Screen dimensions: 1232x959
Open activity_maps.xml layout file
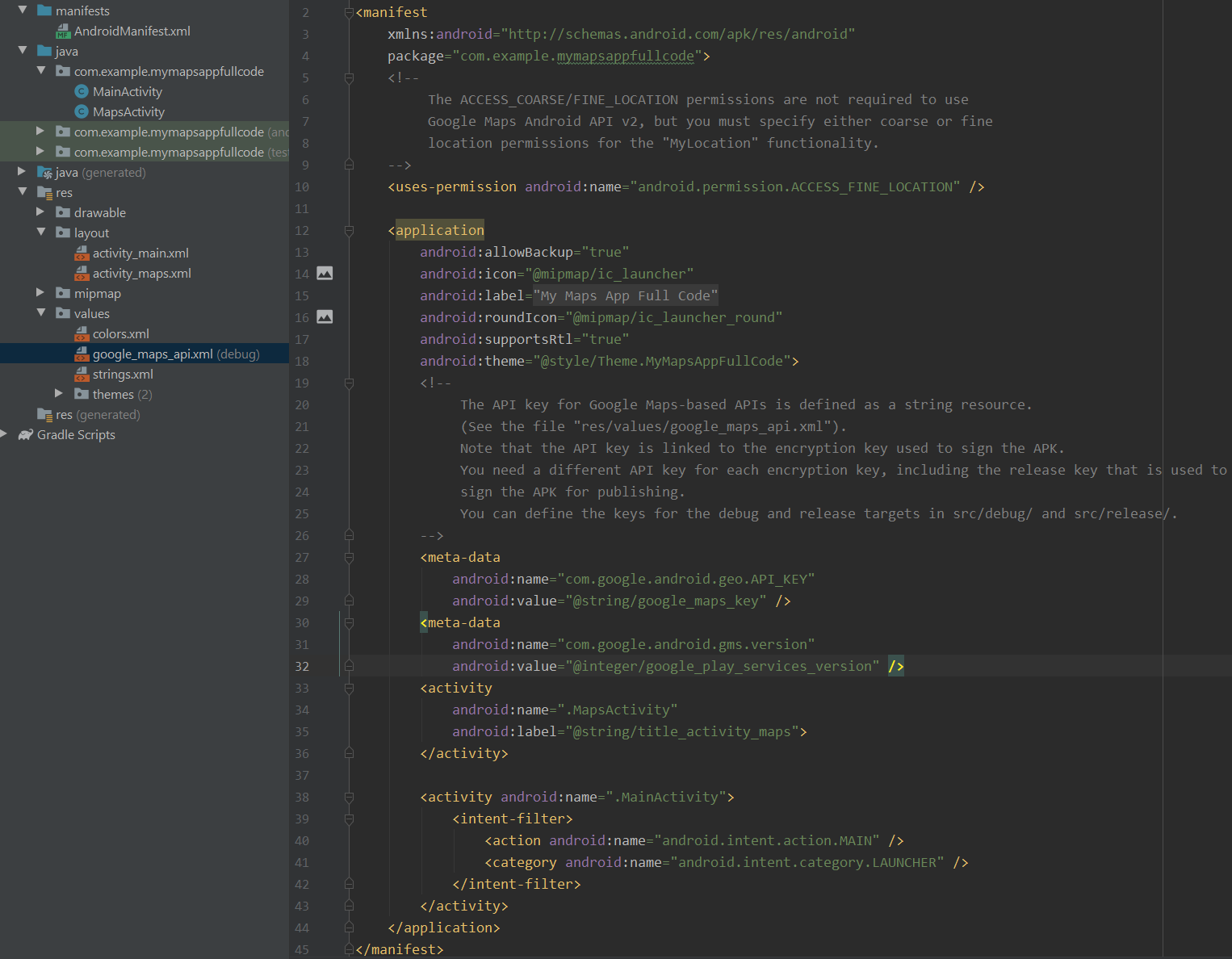141,274
